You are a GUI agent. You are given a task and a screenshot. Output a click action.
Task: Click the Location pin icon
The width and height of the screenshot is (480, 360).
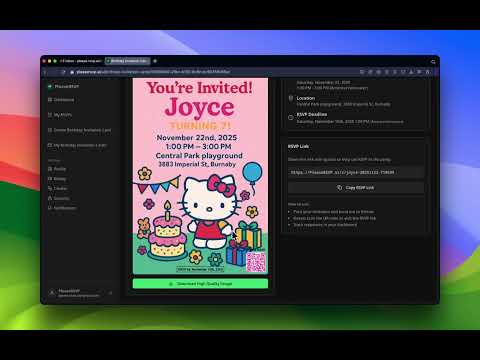pyautogui.click(x=291, y=98)
